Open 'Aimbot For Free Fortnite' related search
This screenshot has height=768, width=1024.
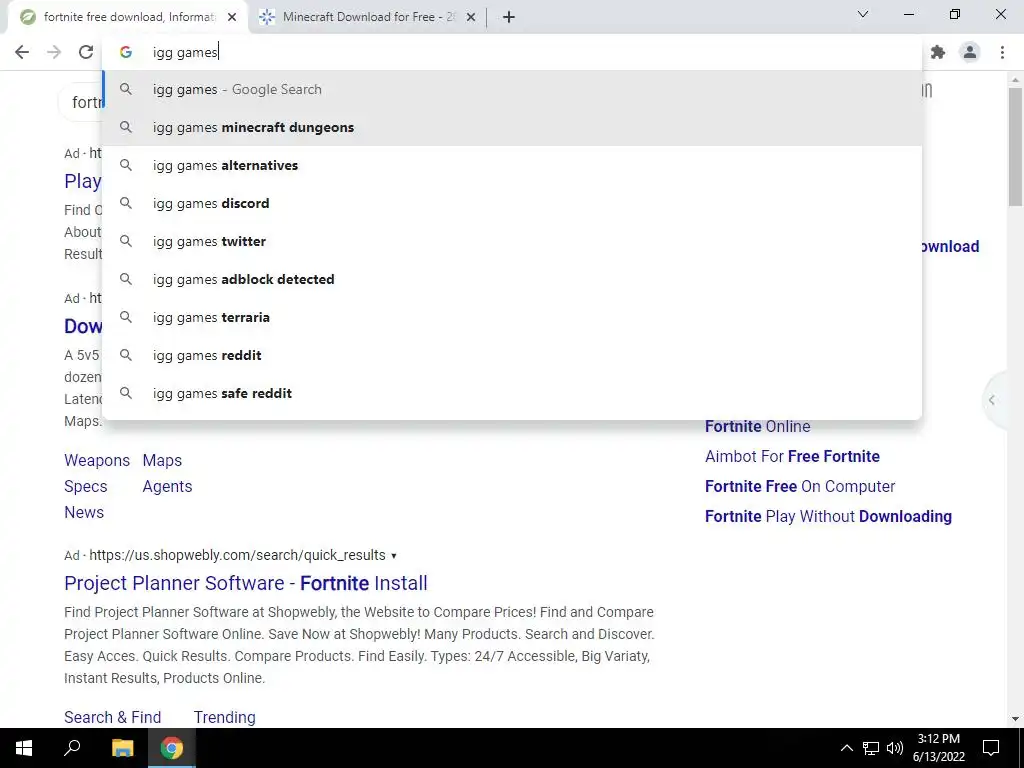[792, 456]
